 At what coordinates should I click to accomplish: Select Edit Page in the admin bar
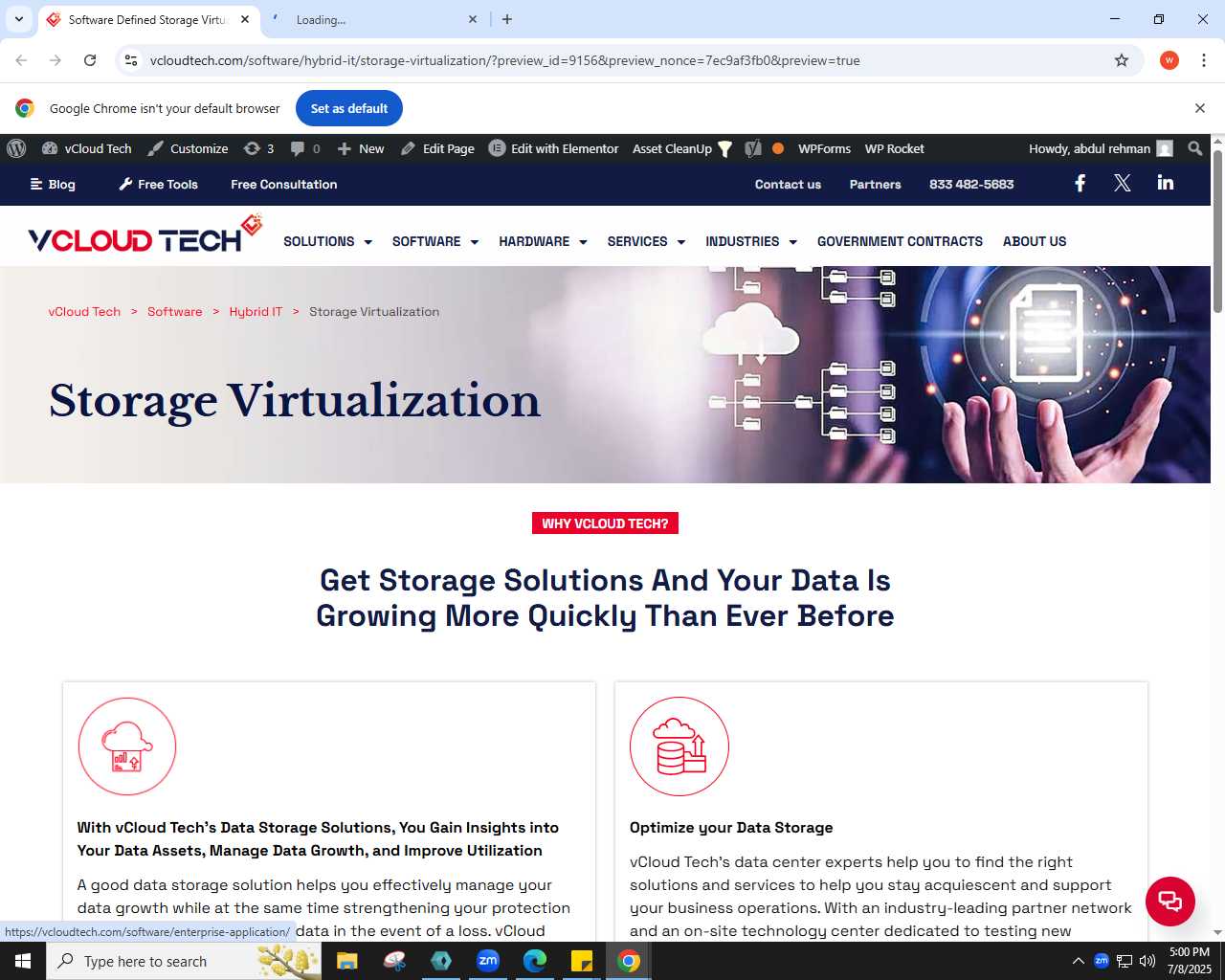point(437,148)
